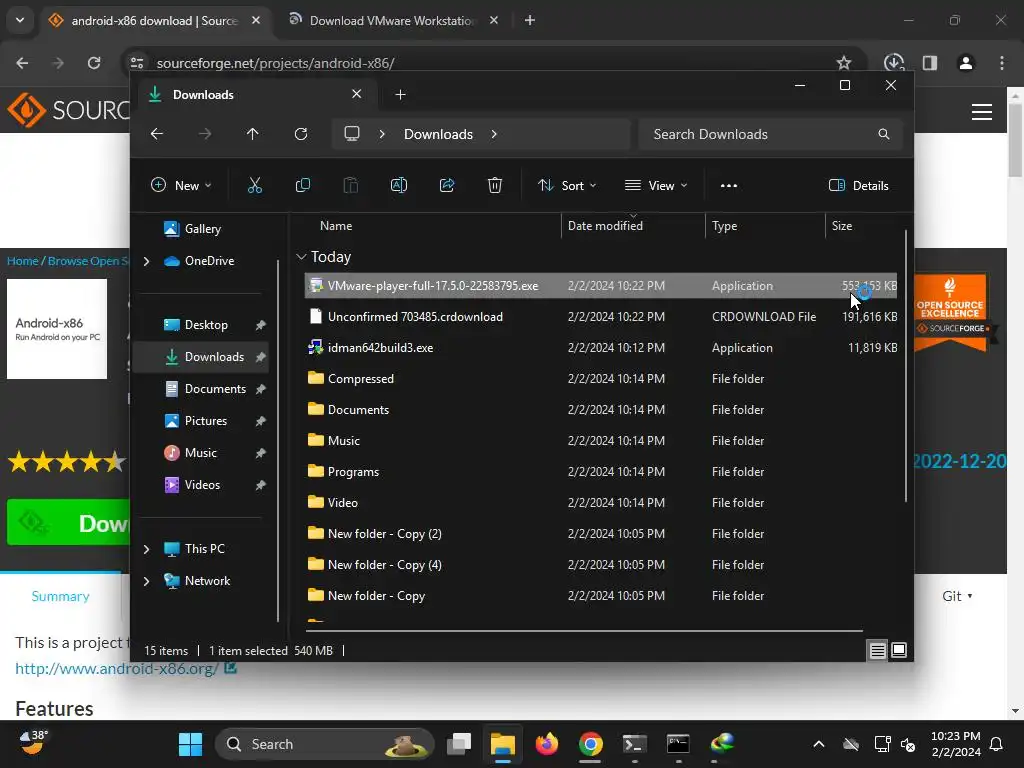1024x768 pixels.
Task: Expand the This PC tree node
Action: [146, 549]
